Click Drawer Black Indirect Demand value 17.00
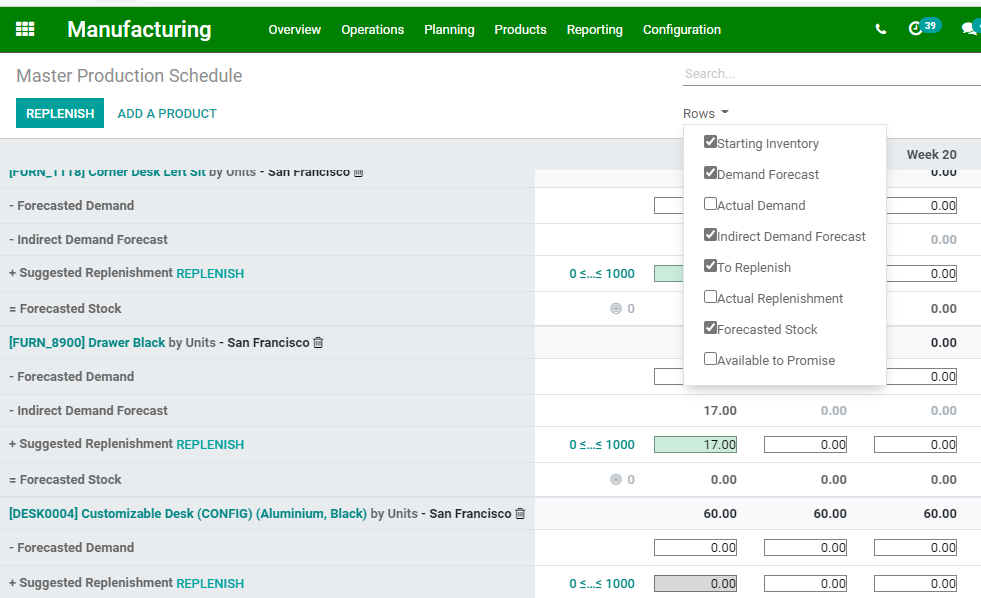This screenshot has height=598, width=981. coord(720,411)
